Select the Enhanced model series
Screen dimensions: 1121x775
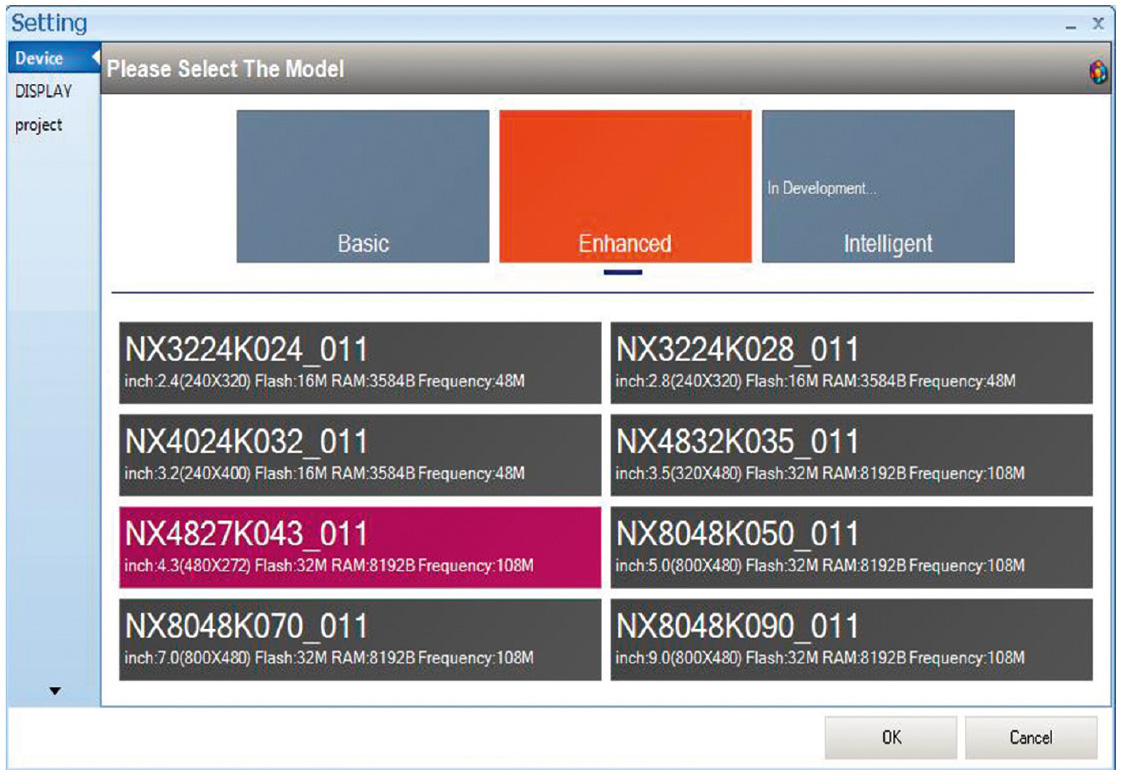coord(625,186)
